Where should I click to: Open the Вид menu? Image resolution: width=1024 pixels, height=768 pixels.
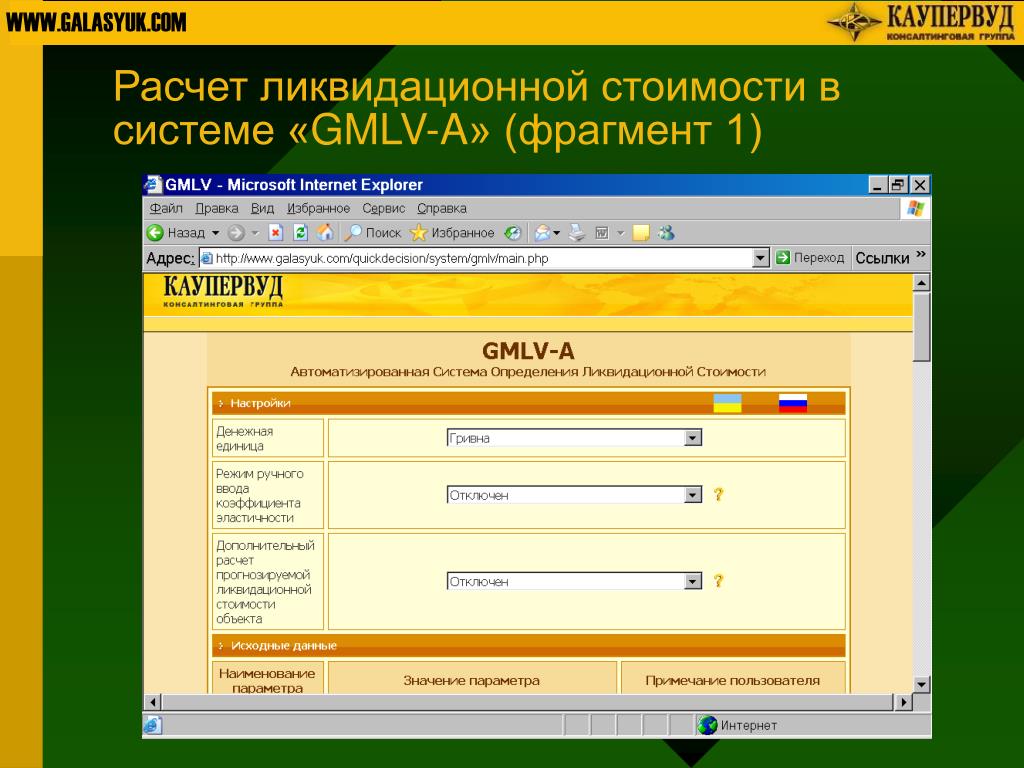pyautogui.click(x=263, y=208)
